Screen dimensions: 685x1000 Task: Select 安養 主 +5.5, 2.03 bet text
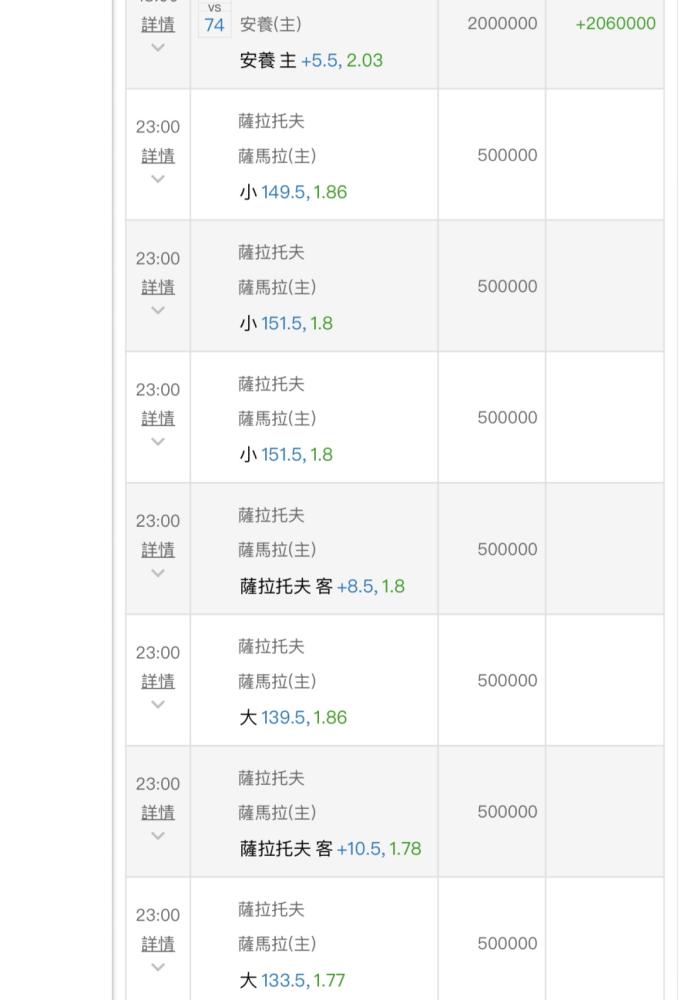click(x=311, y=61)
